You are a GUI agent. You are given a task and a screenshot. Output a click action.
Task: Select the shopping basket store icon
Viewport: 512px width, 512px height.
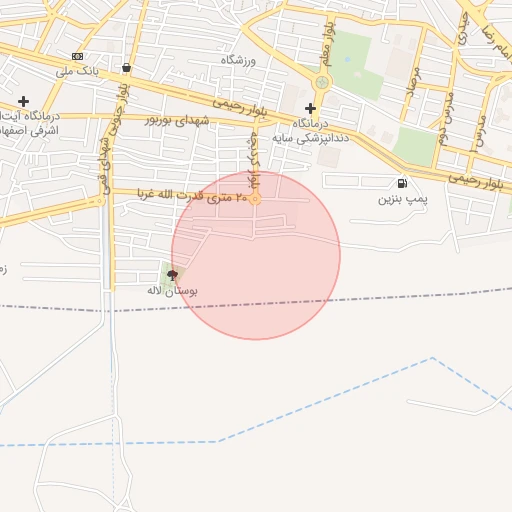(126, 68)
